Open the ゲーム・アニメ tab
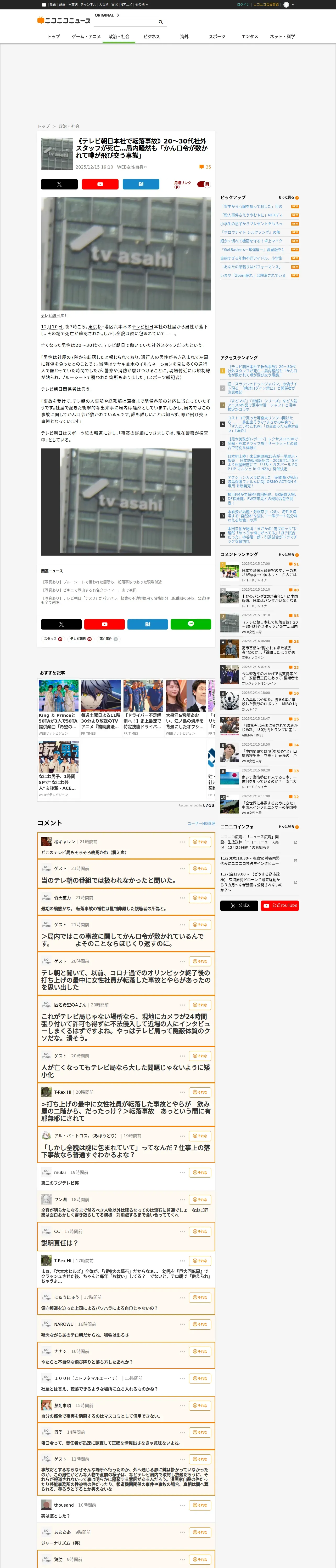Viewport: 336px width, 1568px height. point(86,37)
